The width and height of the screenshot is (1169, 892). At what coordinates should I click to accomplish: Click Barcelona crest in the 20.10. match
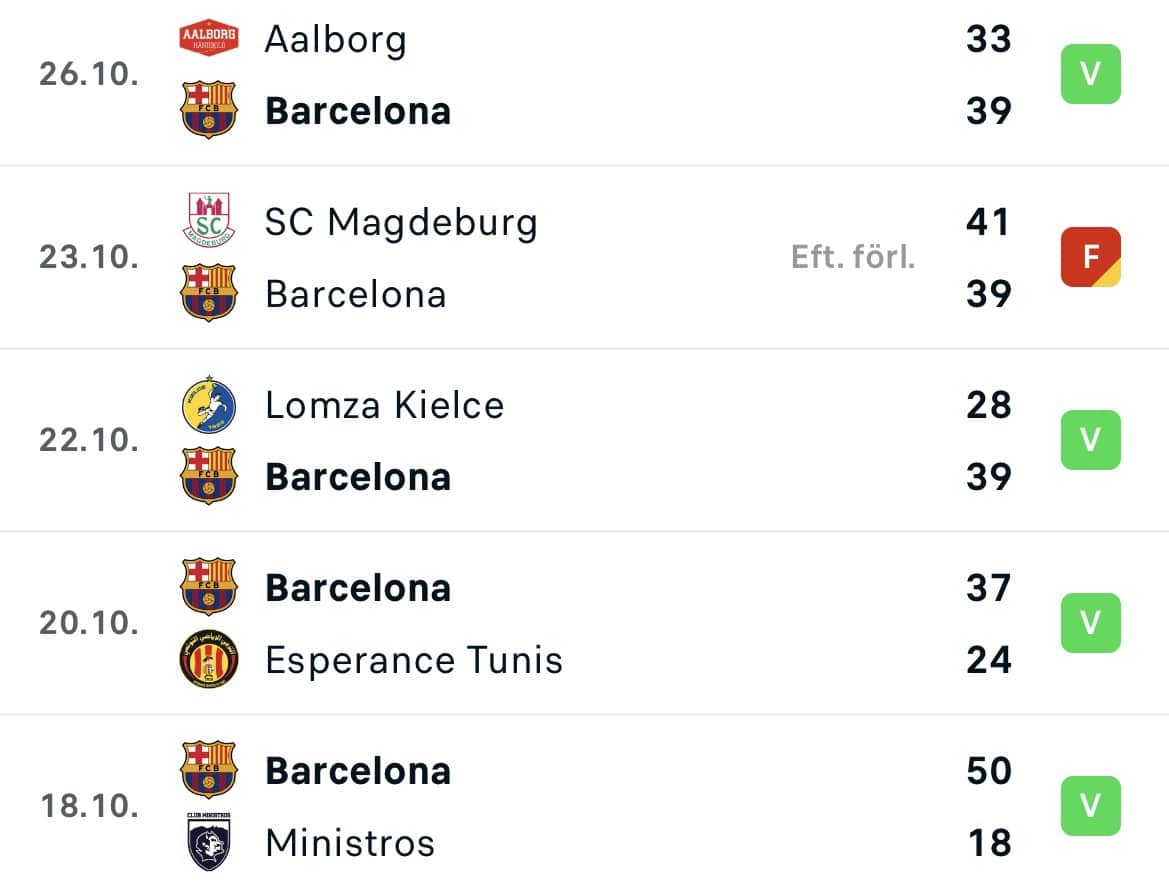(x=209, y=587)
